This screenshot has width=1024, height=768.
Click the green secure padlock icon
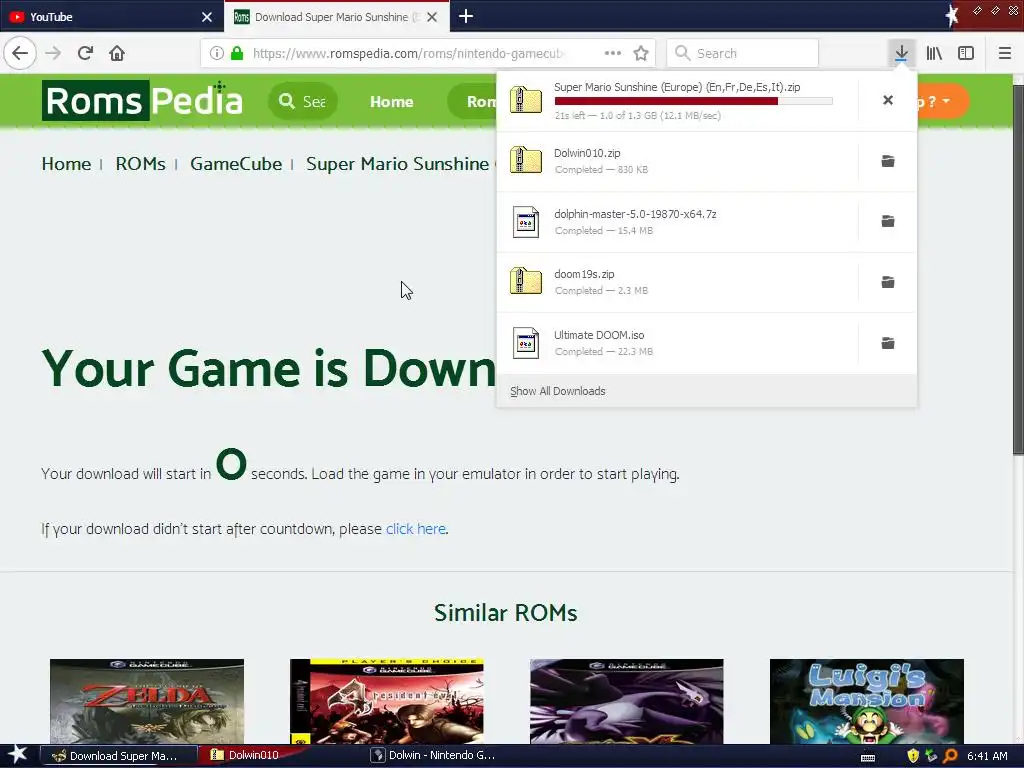point(237,53)
